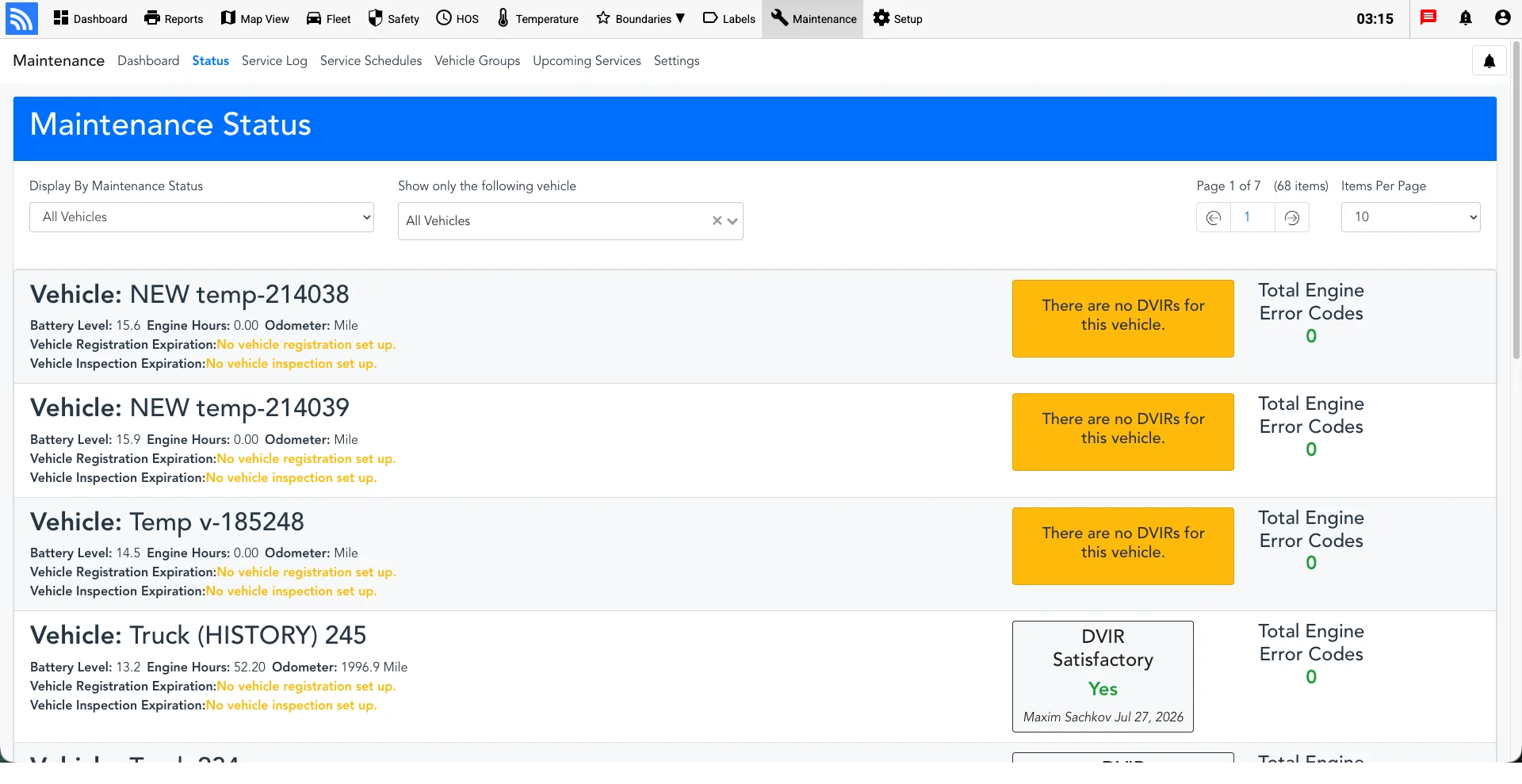Click the maintenance alerts bell button

[1489, 61]
